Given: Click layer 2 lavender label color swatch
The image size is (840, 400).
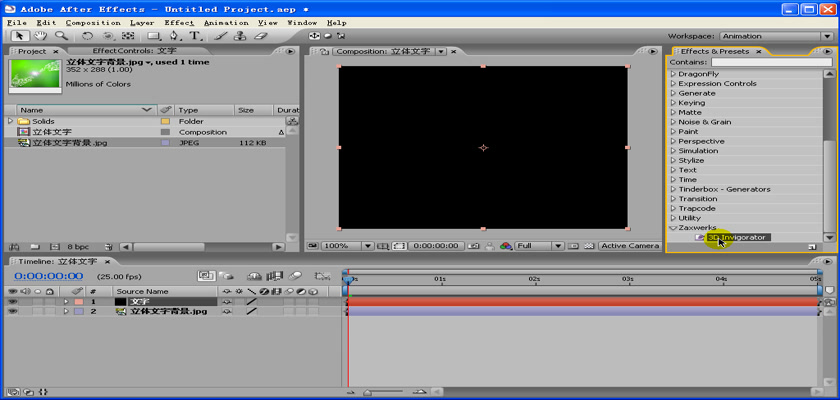Looking at the screenshot, I should [78, 311].
